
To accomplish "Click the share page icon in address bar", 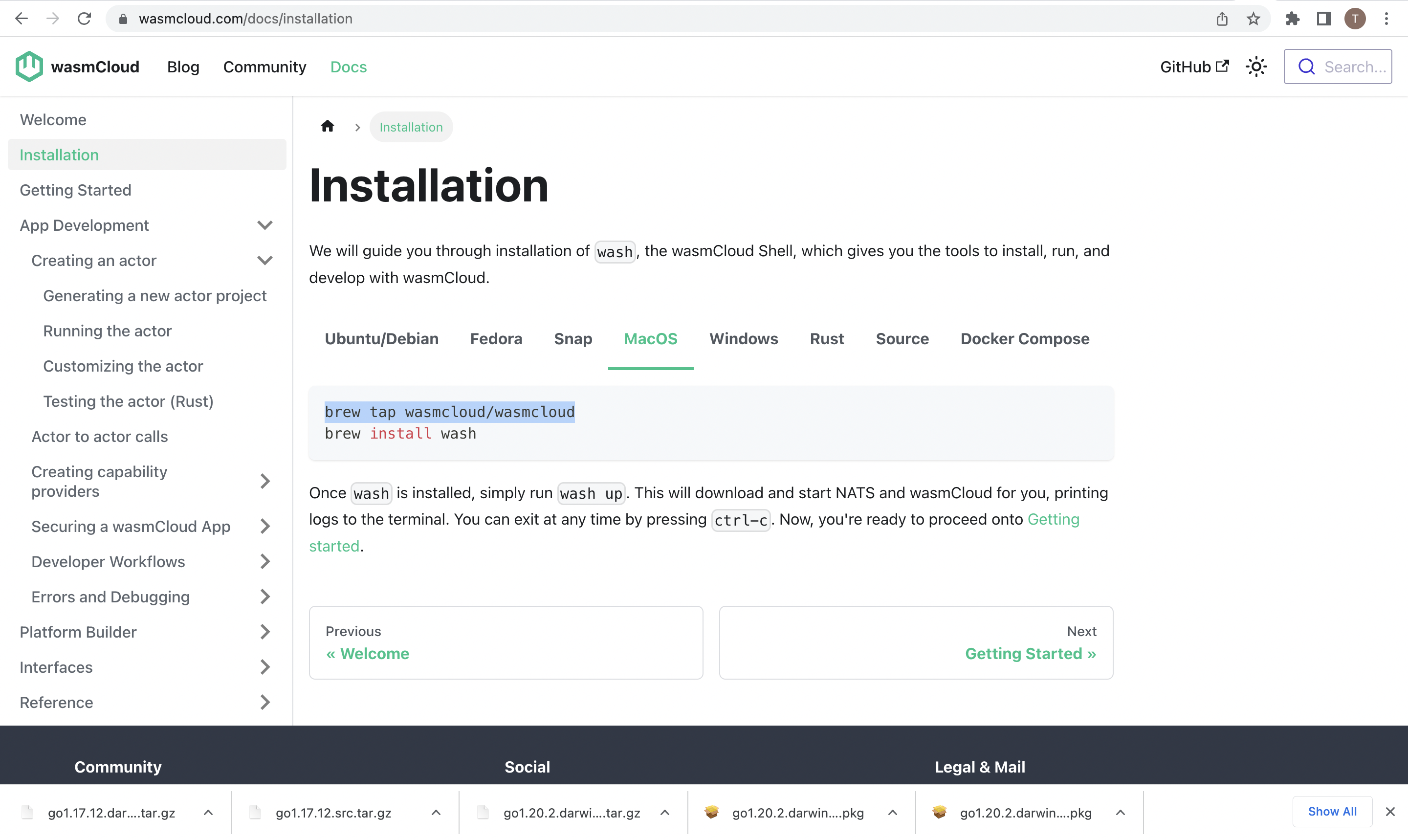I will pyautogui.click(x=1222, y=19).
